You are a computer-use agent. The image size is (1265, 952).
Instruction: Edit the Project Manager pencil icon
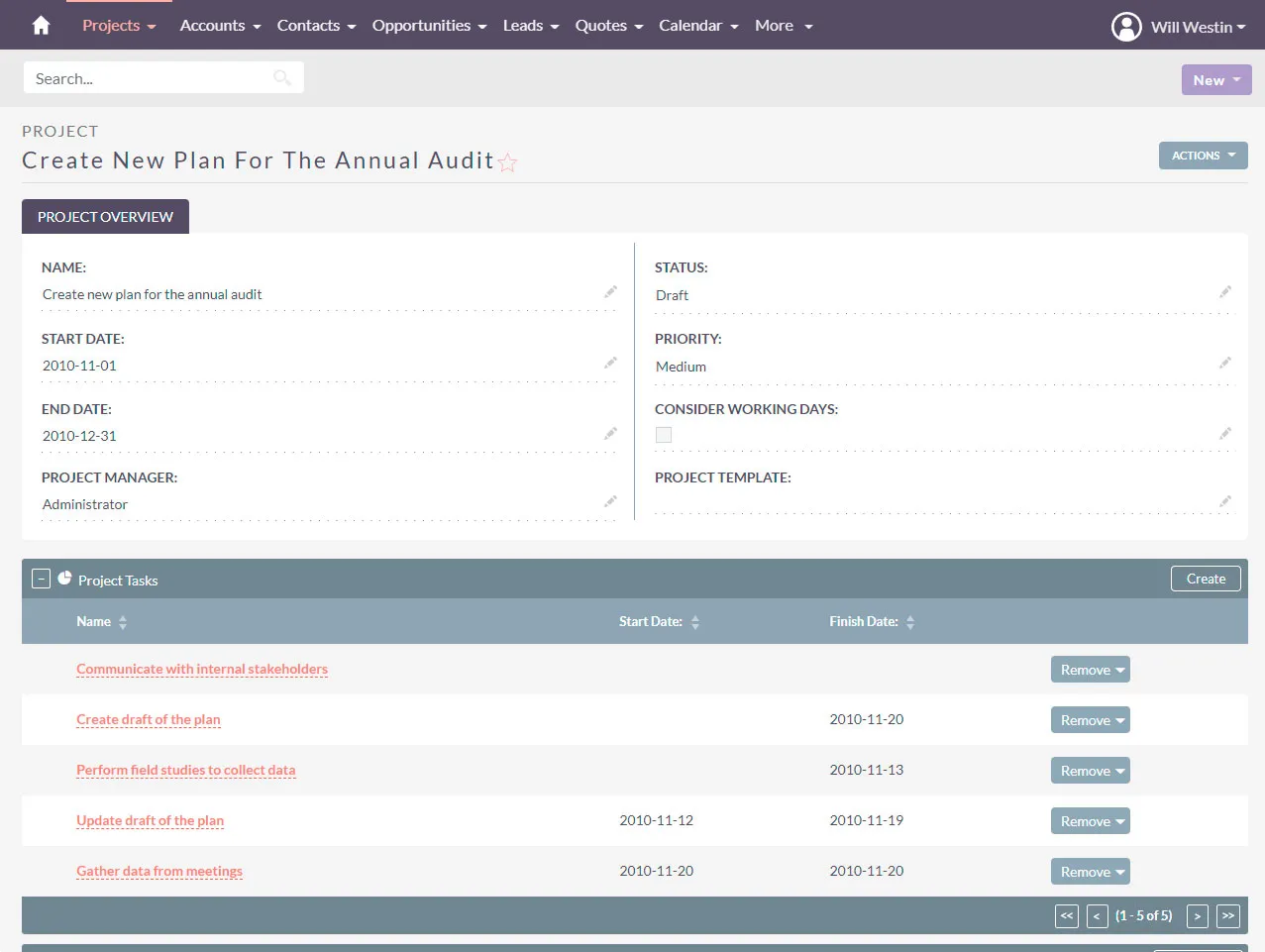610,502
